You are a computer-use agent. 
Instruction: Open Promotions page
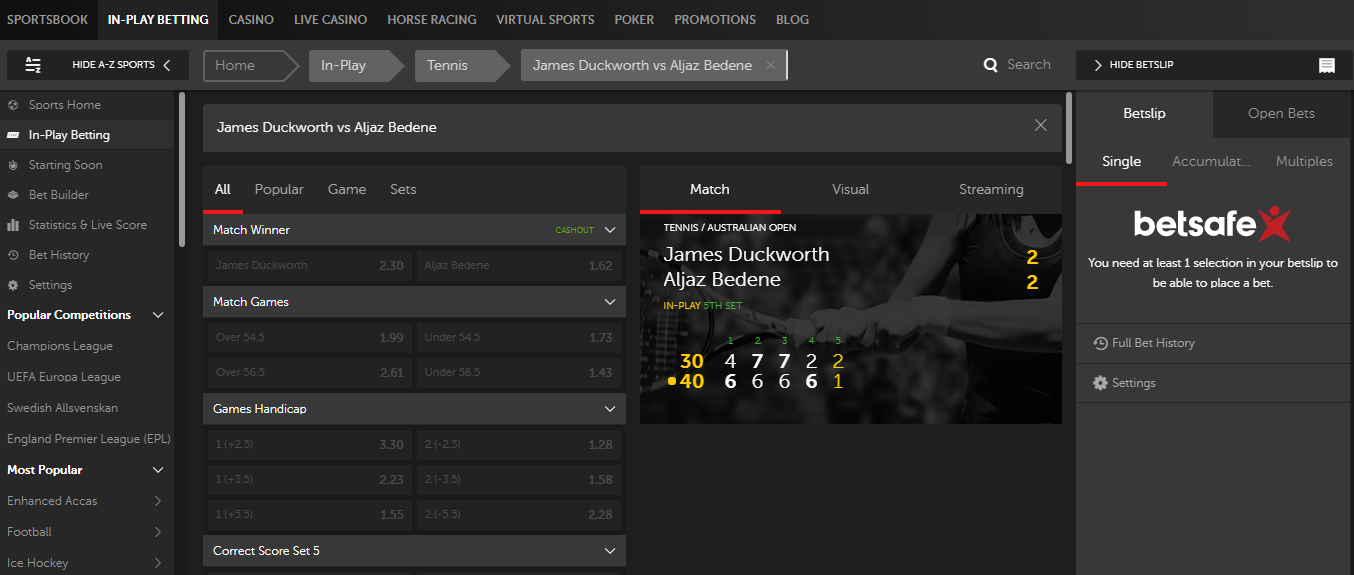click(715, 19)
